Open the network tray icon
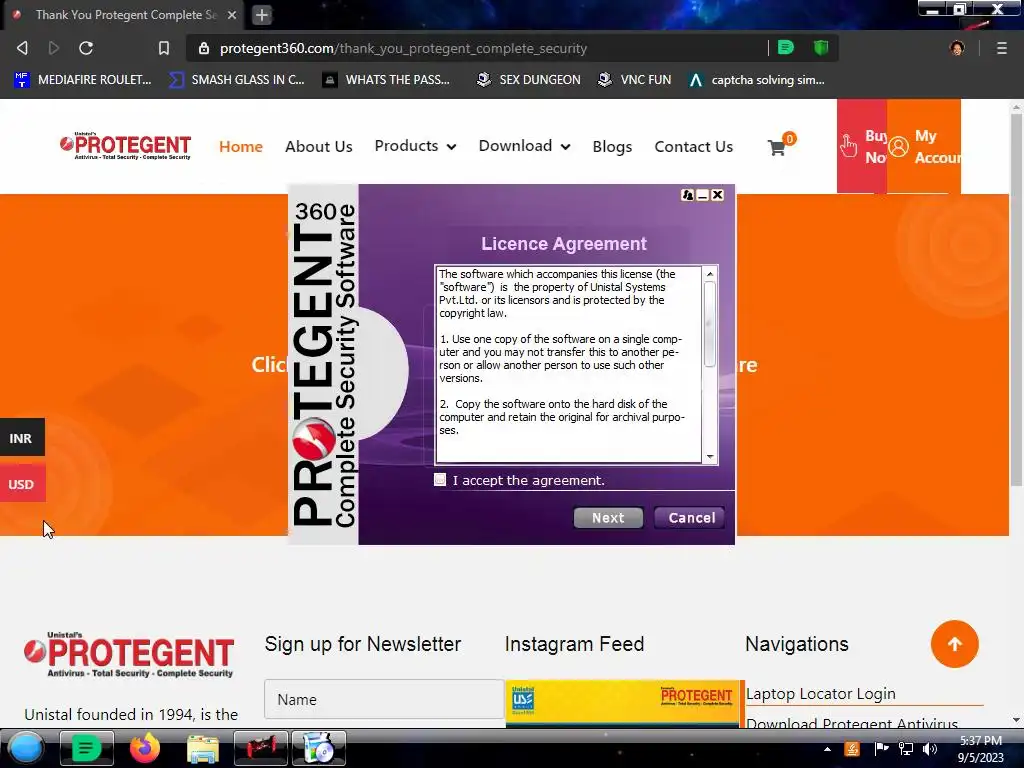Viewport: 1024px width, 768px height. [906, 749]
